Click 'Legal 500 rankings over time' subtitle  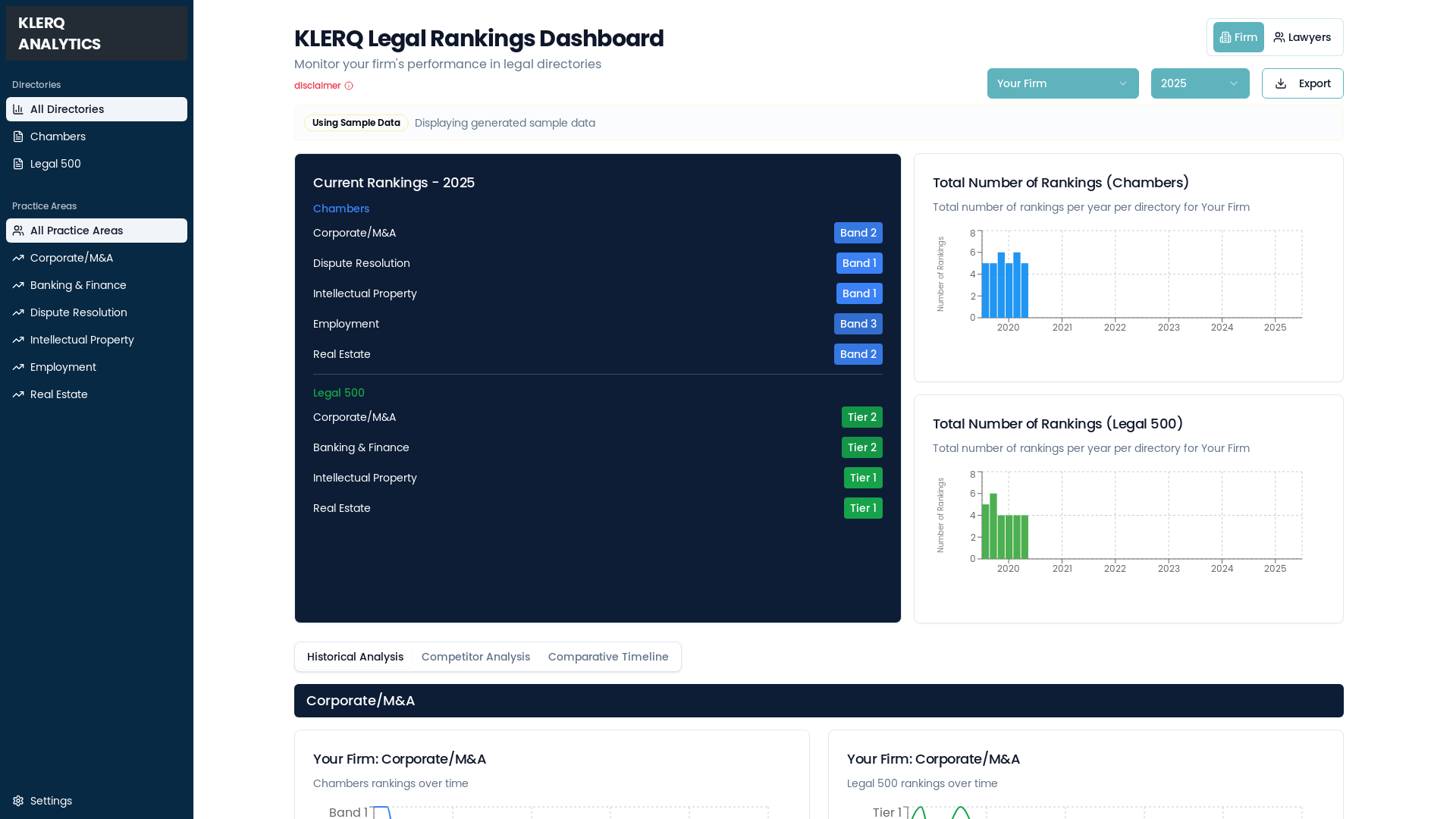[922, 783]
